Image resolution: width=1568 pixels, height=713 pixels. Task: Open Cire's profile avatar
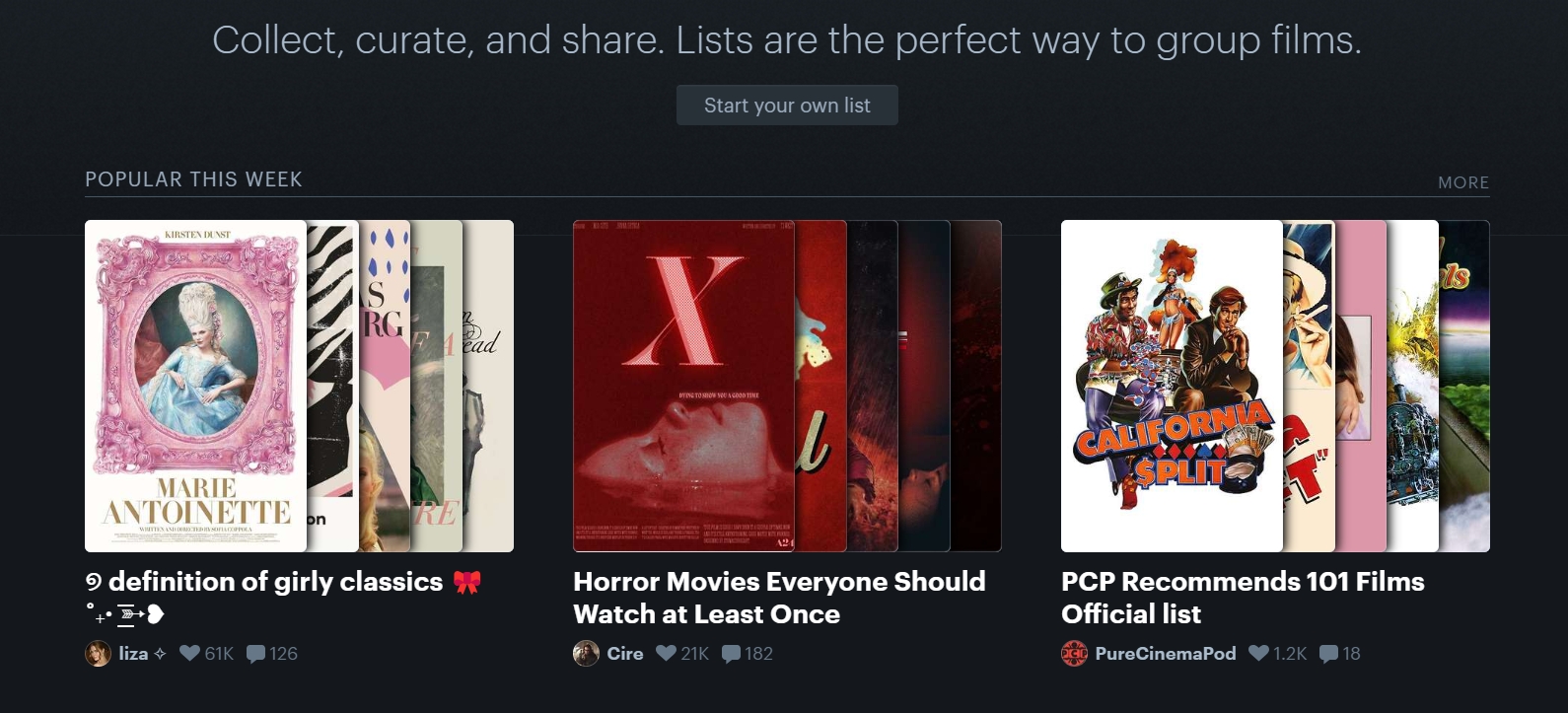(x=586, y=654)
